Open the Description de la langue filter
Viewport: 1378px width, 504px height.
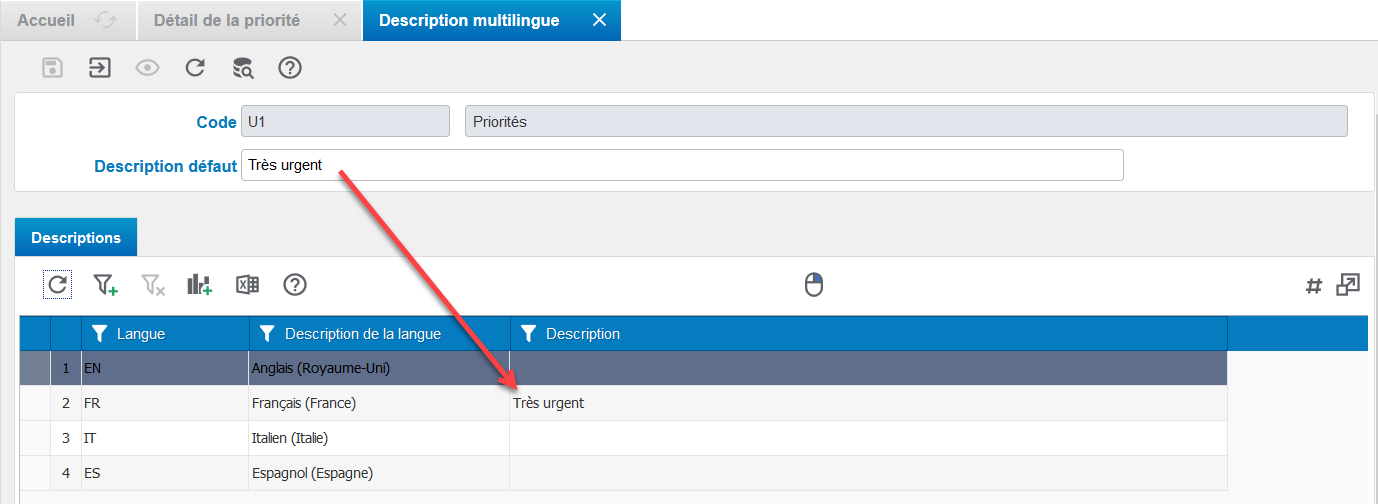pos(267,334)
